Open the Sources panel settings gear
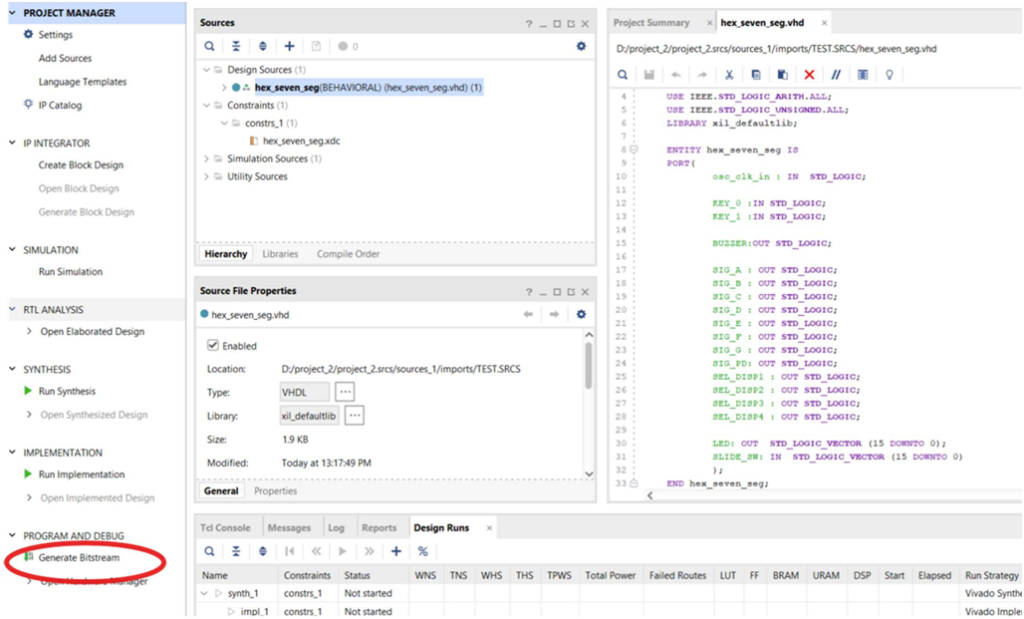The height and width of the screenshot is (619, 1024). click(x=581, y=46)
